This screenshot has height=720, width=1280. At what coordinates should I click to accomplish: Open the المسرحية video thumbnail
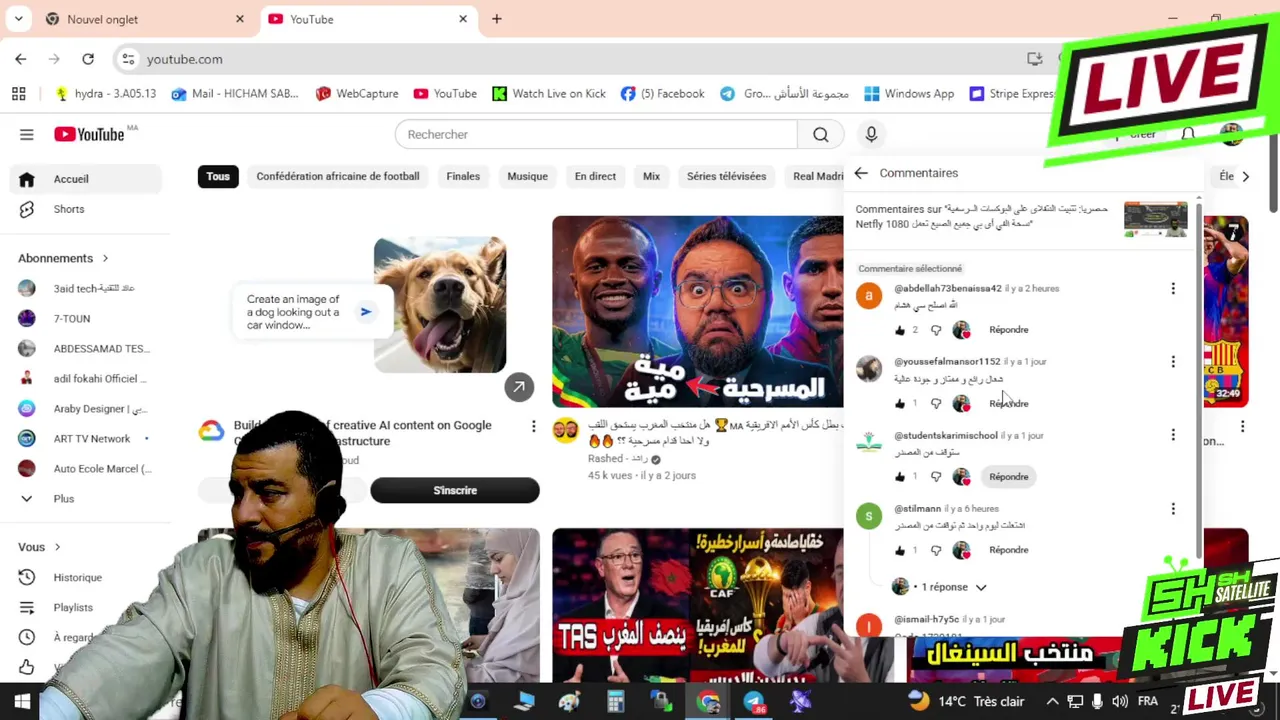(x=697, y=312)
